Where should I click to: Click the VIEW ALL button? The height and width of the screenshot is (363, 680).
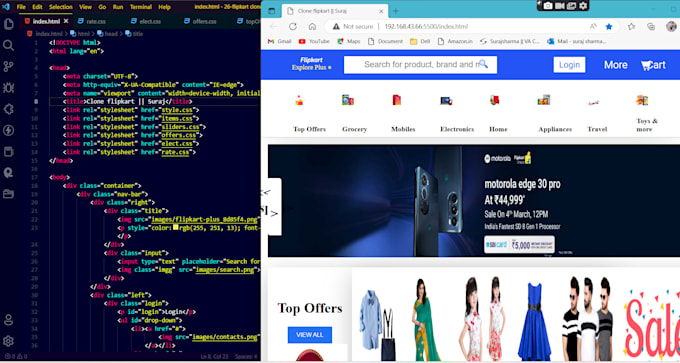[x=310, y=335]
